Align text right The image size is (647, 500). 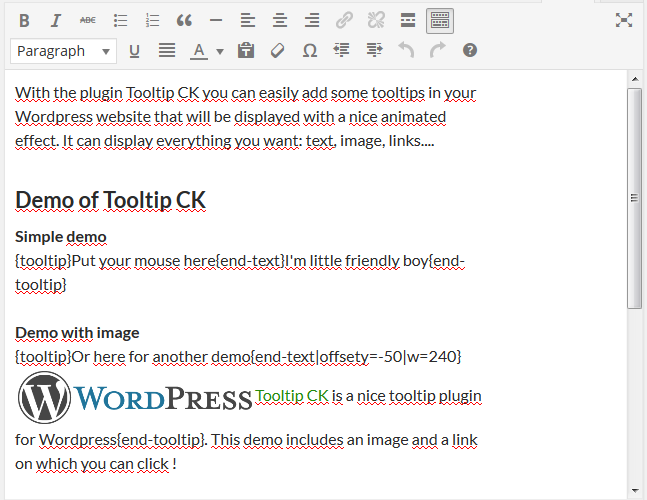tap(312, 20)
